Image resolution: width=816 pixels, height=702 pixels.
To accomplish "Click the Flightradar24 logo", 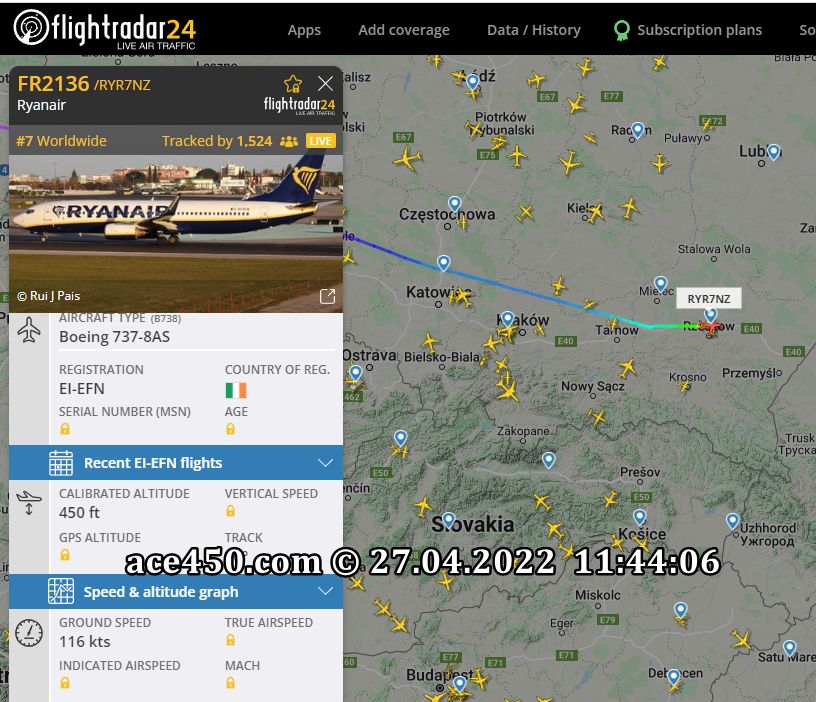I will (x=105, y=29).
